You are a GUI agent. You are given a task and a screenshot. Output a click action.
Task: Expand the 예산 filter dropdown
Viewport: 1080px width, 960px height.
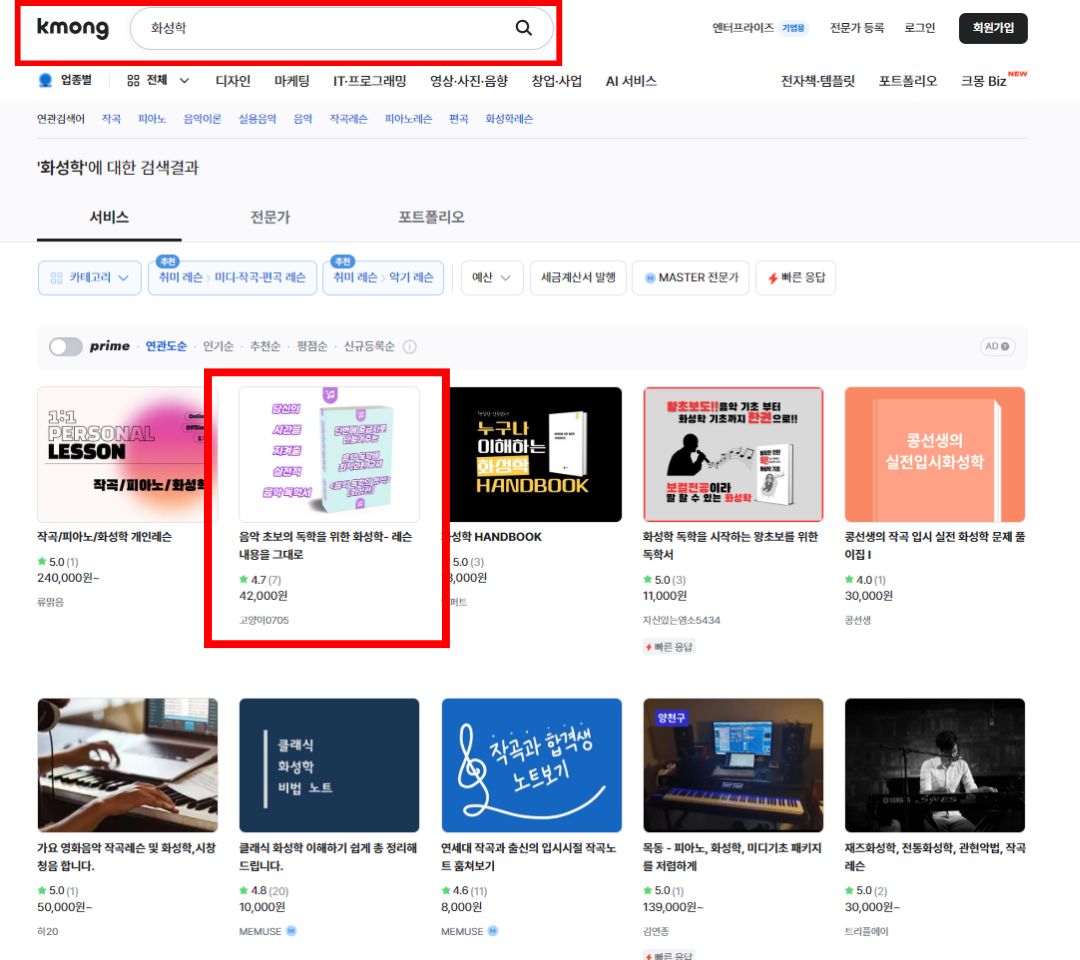click(x=491, y=278)
